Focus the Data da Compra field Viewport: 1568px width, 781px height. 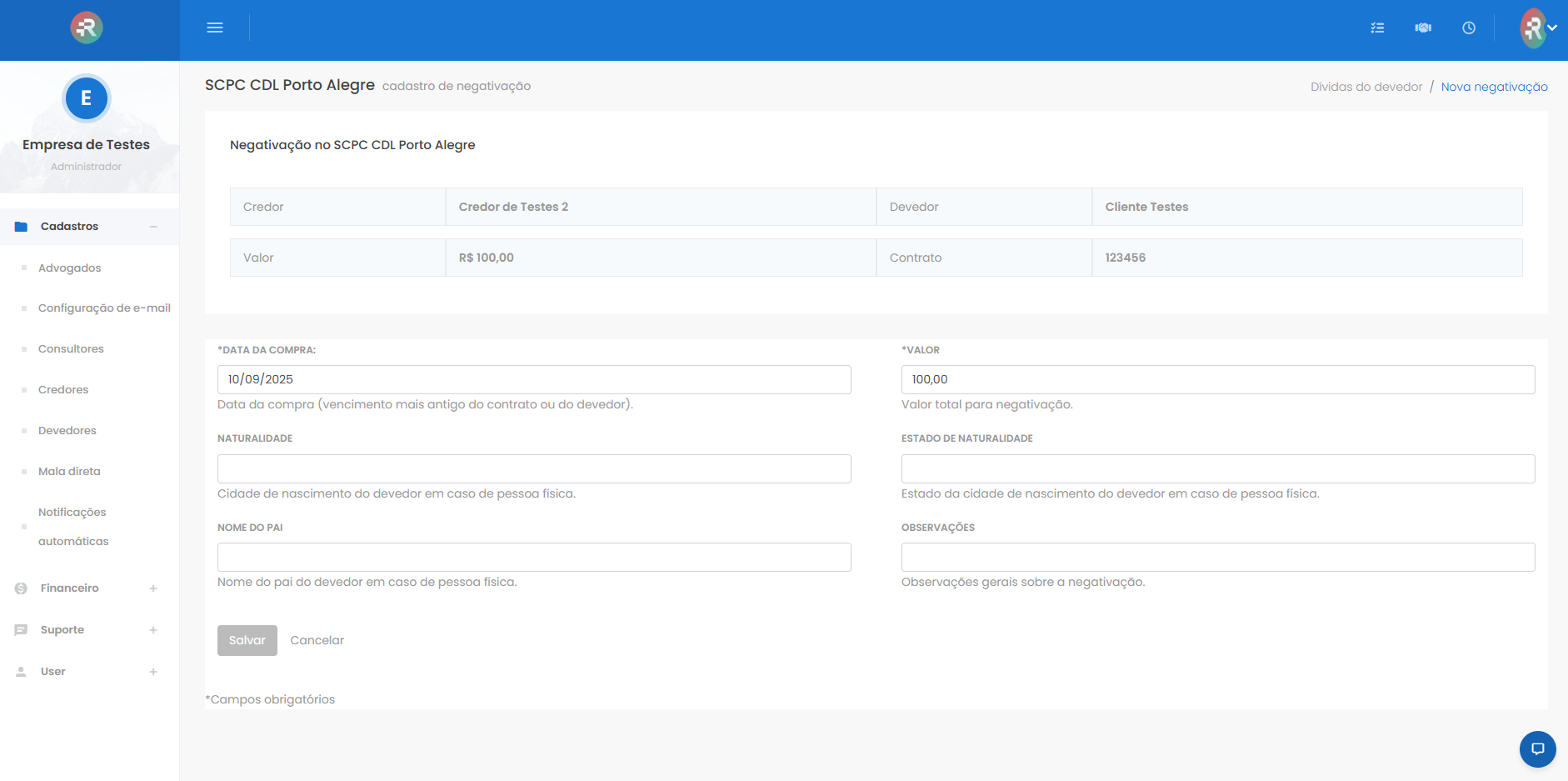tap(534, 379)
